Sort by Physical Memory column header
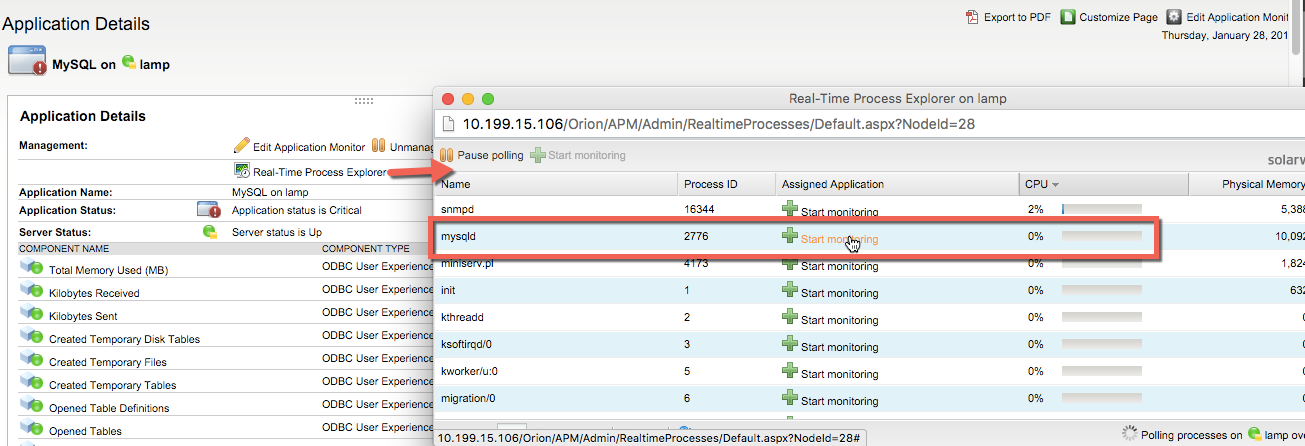Image resolution: width=1305 pixels, height=446 pixels. [1247, 184]
